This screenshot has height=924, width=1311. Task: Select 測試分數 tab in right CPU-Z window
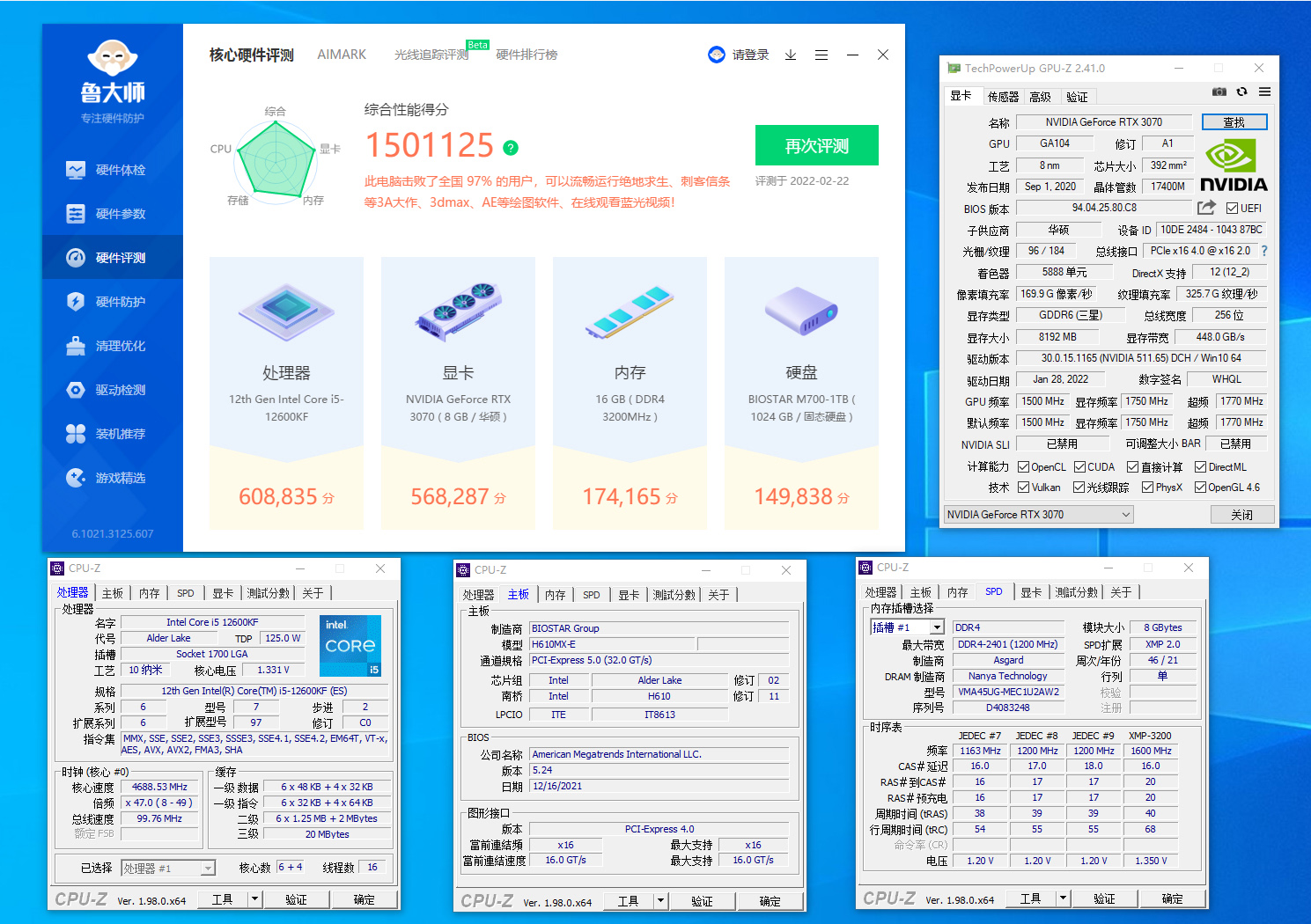tap(1077, 592)
